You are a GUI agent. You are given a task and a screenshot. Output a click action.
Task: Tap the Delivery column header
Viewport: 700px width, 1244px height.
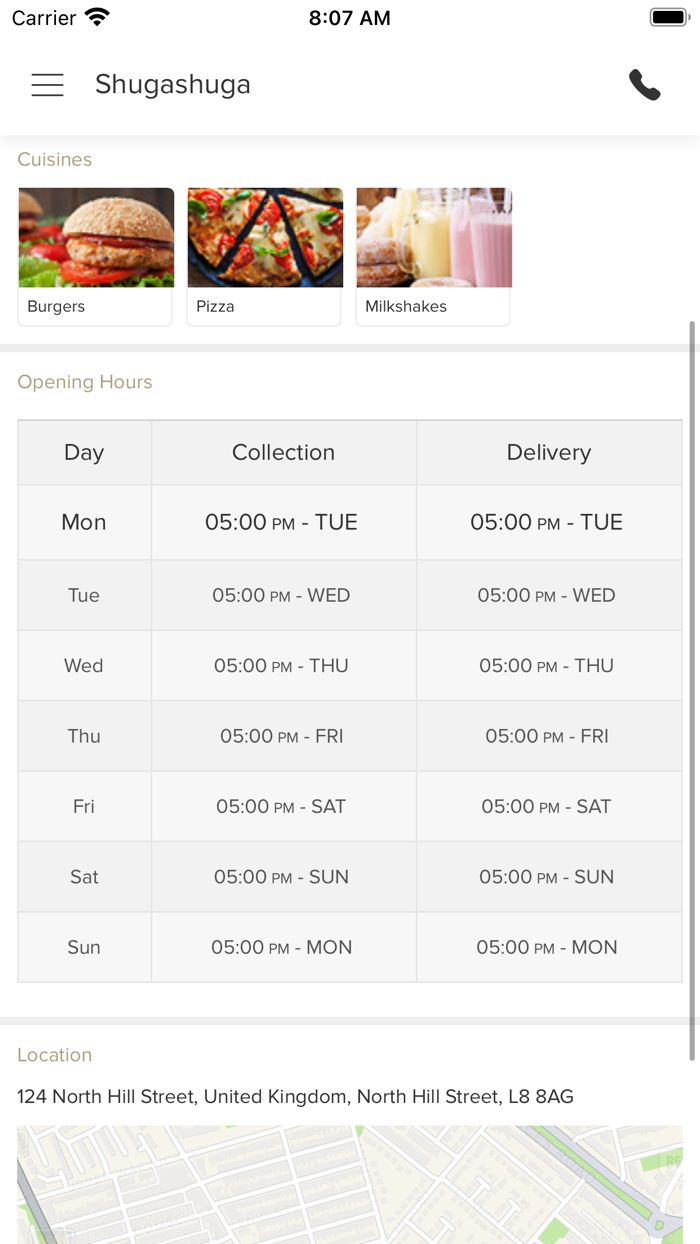549,453
